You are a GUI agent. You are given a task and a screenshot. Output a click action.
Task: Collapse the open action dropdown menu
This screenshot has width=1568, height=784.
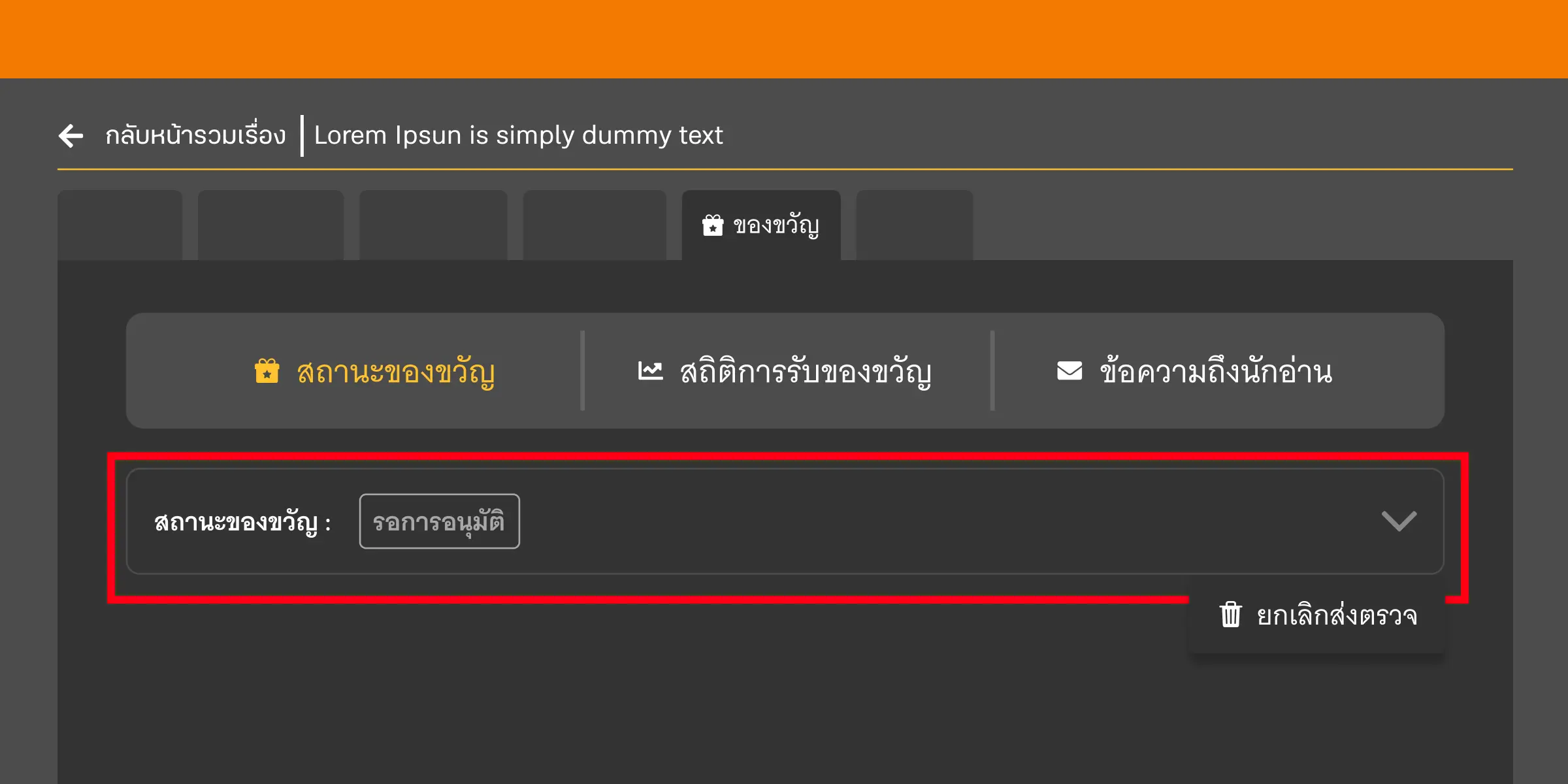1398,521
